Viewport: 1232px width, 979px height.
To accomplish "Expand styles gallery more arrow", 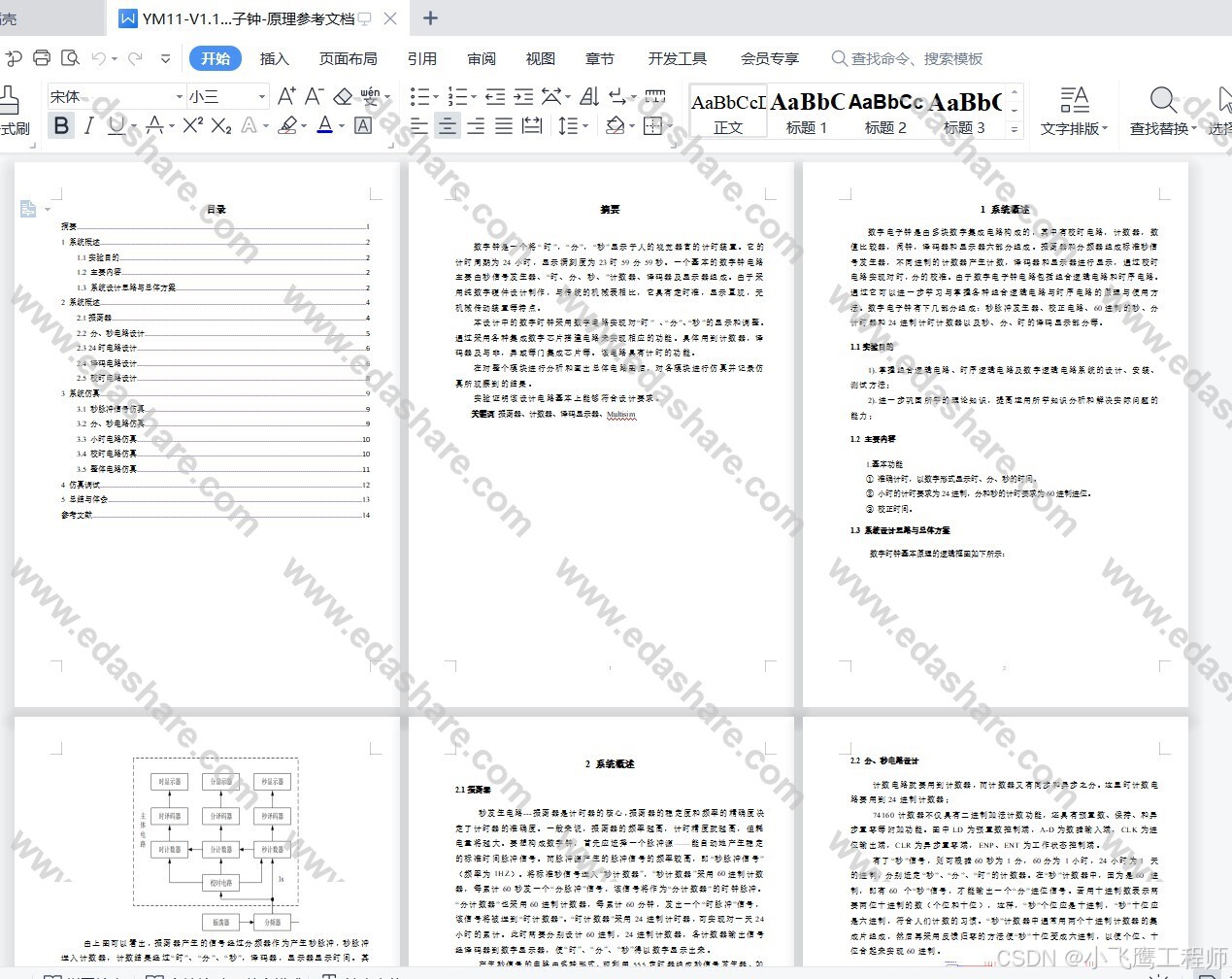I will 1015,128.
